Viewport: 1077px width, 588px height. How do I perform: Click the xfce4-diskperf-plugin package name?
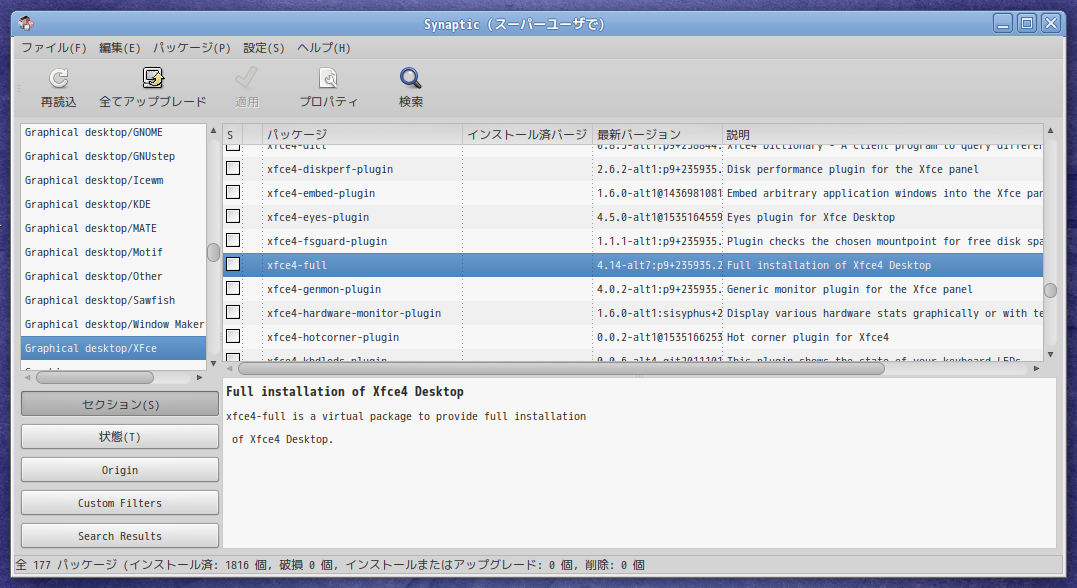330,169
